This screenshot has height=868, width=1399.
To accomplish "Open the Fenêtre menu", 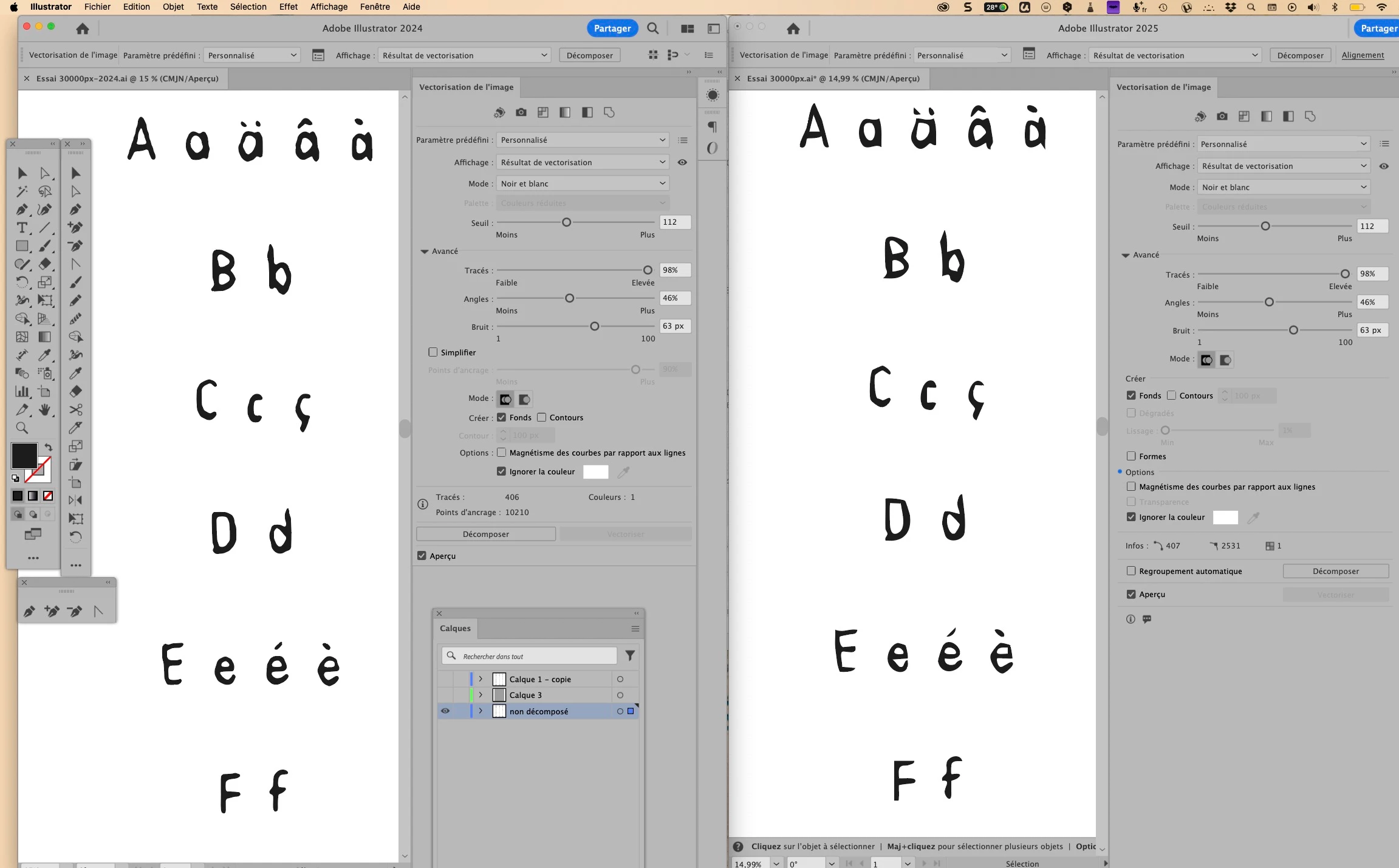I will tap(374, 7).
